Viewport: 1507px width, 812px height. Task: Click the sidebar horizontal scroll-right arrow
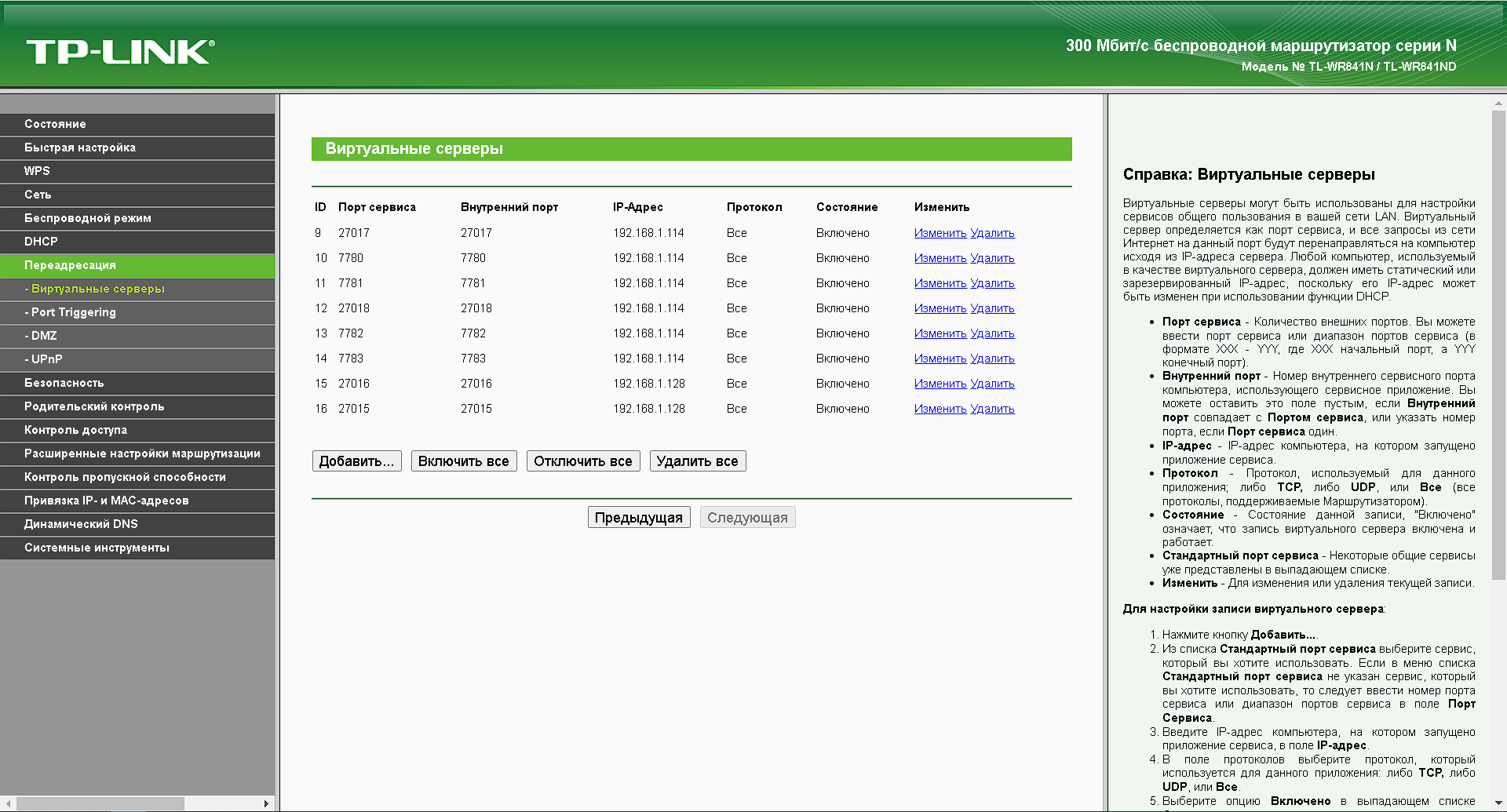click(x=266, y=803)
